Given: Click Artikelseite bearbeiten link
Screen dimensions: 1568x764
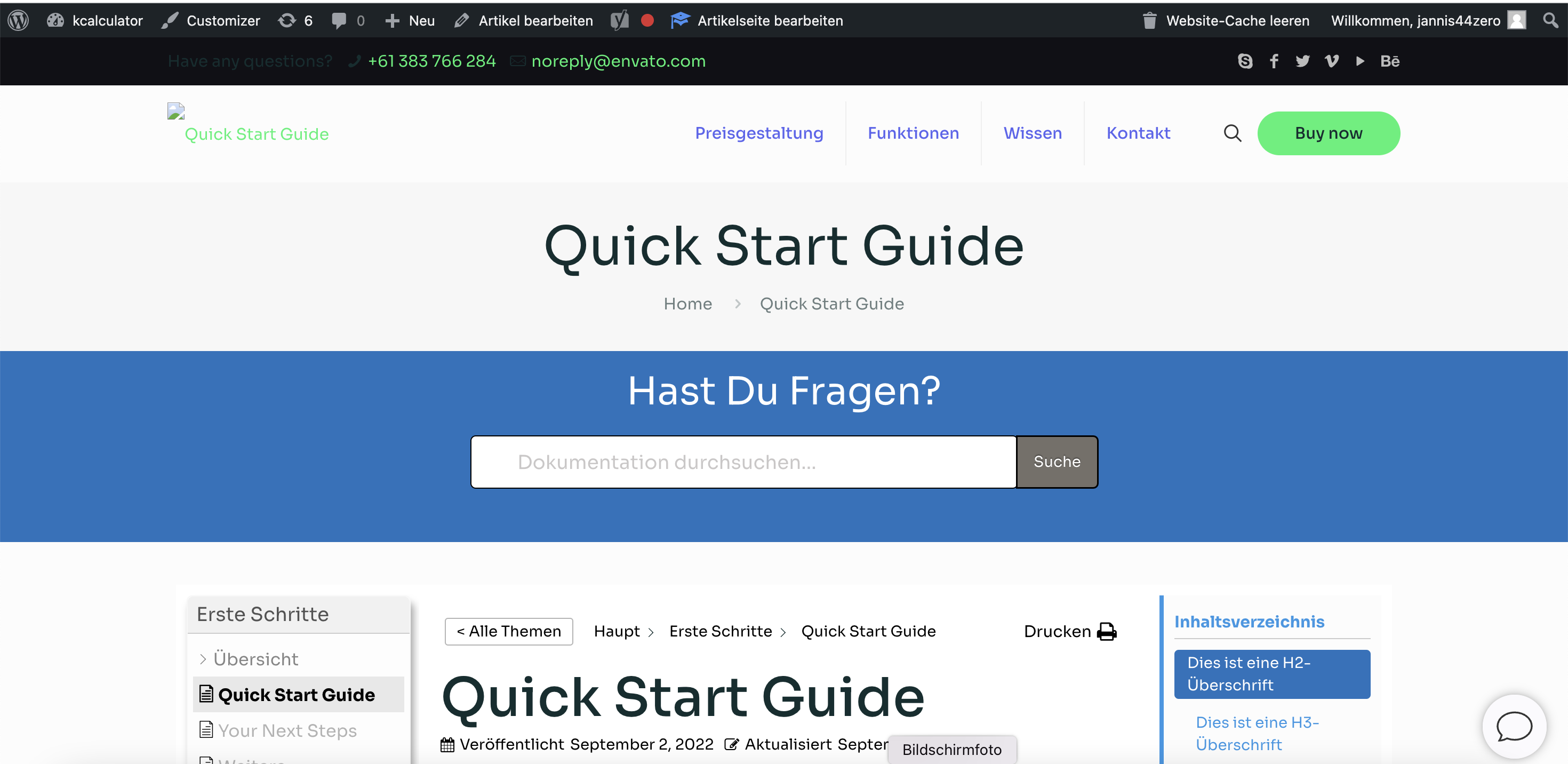Looking at the screenshot, I should click(757, 21).
